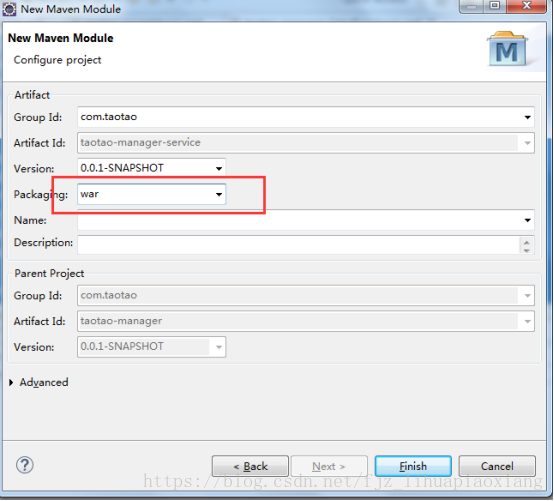Click the 'Parent Project' group label

pyautogui.click(x=49, y=273)
